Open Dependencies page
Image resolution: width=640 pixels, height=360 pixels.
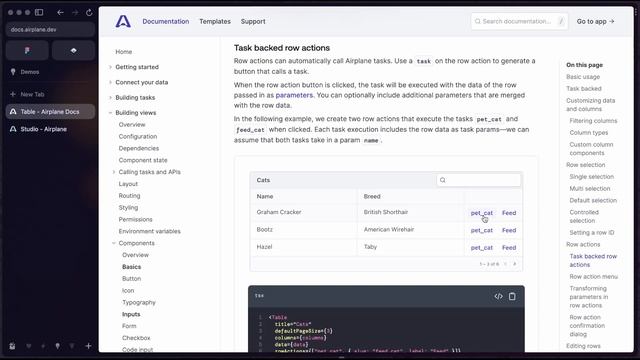tap(139, 148)
